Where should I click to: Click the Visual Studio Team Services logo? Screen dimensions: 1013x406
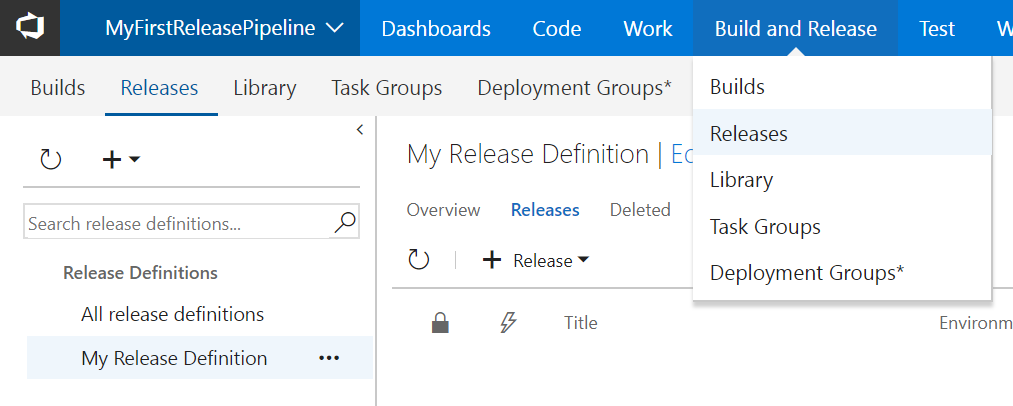(x=29, y=28)
